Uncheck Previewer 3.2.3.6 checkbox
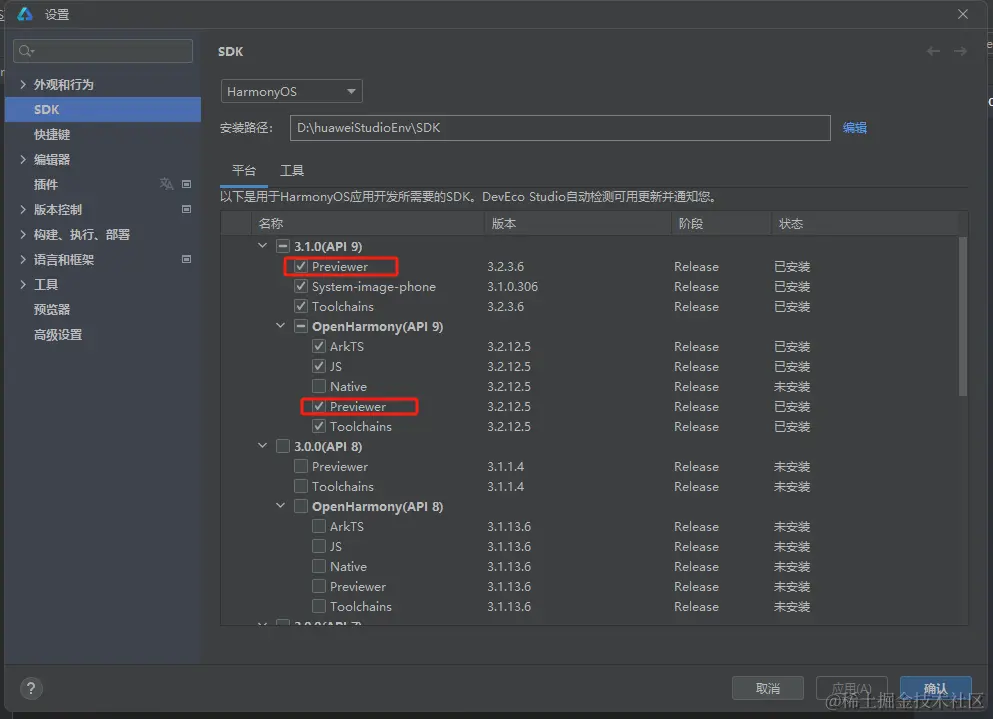 301,267
